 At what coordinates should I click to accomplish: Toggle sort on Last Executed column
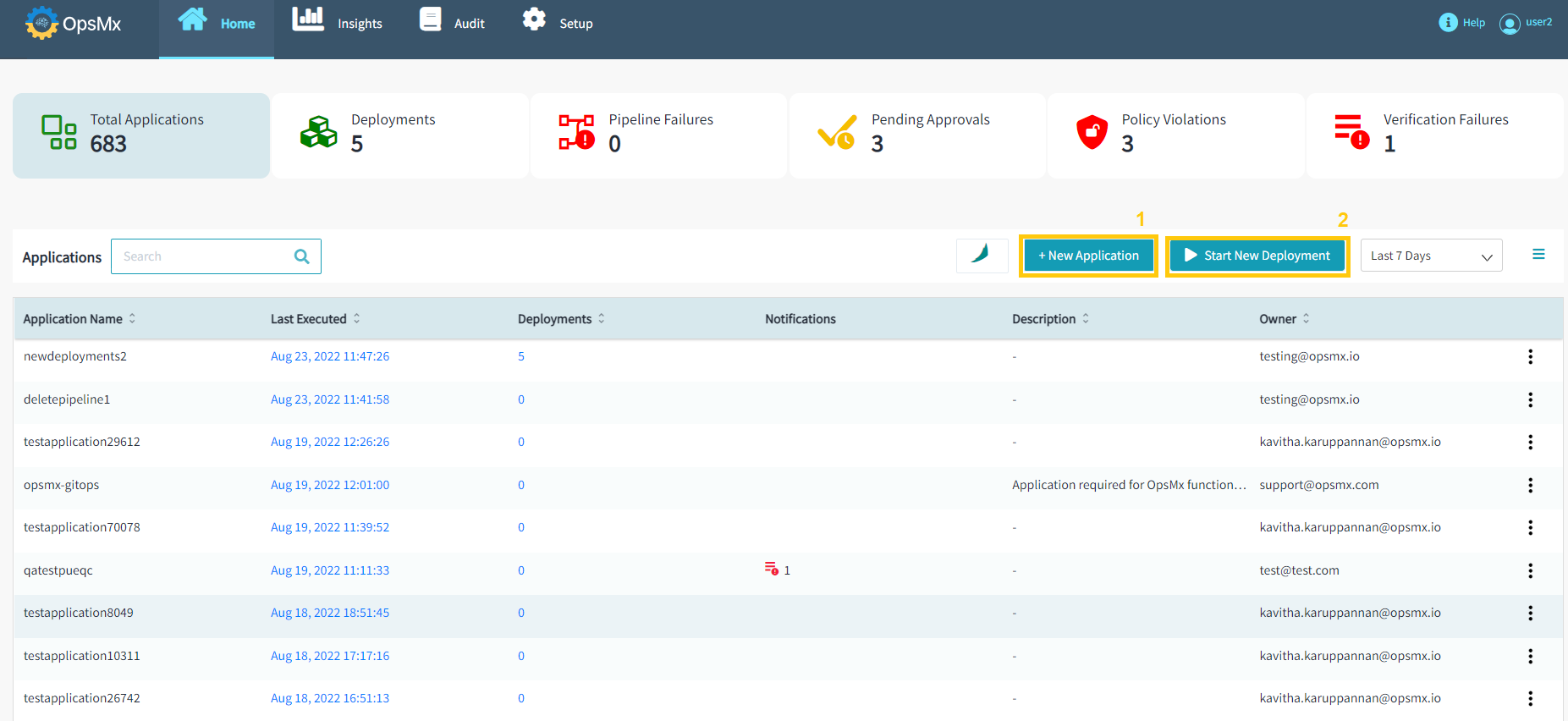(x=356, y=319)
